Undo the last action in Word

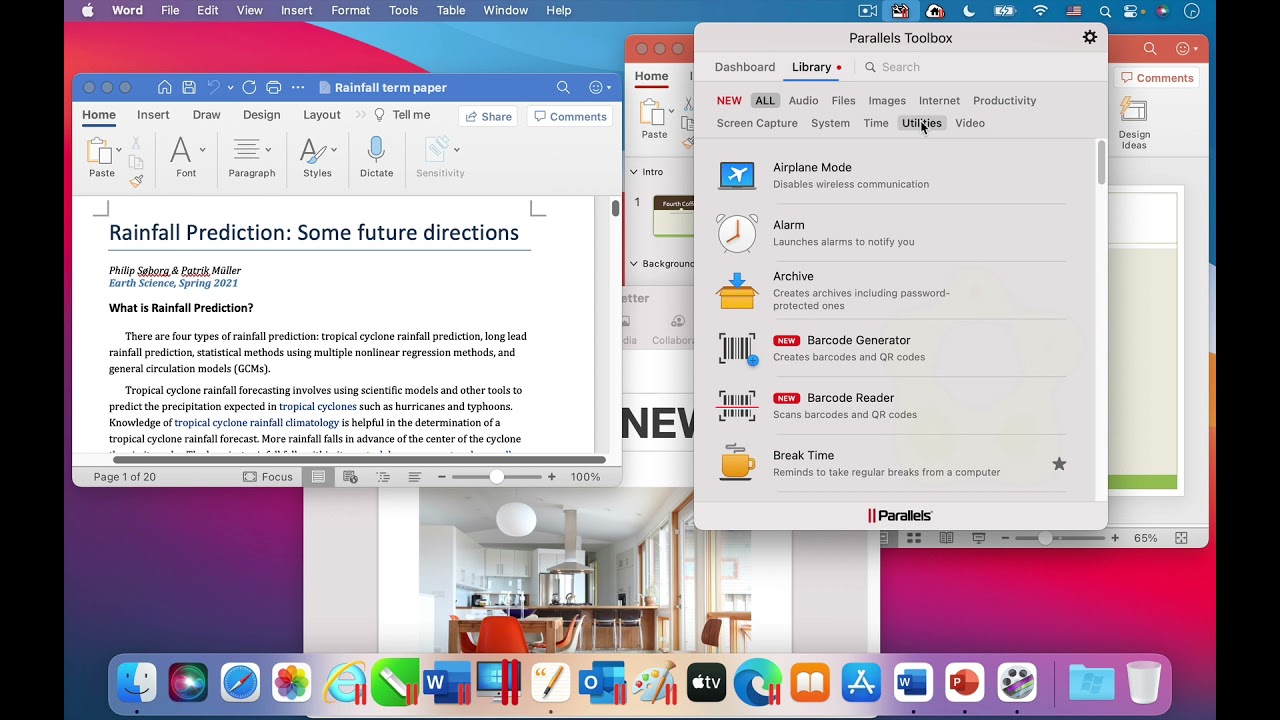click(213, 87)
